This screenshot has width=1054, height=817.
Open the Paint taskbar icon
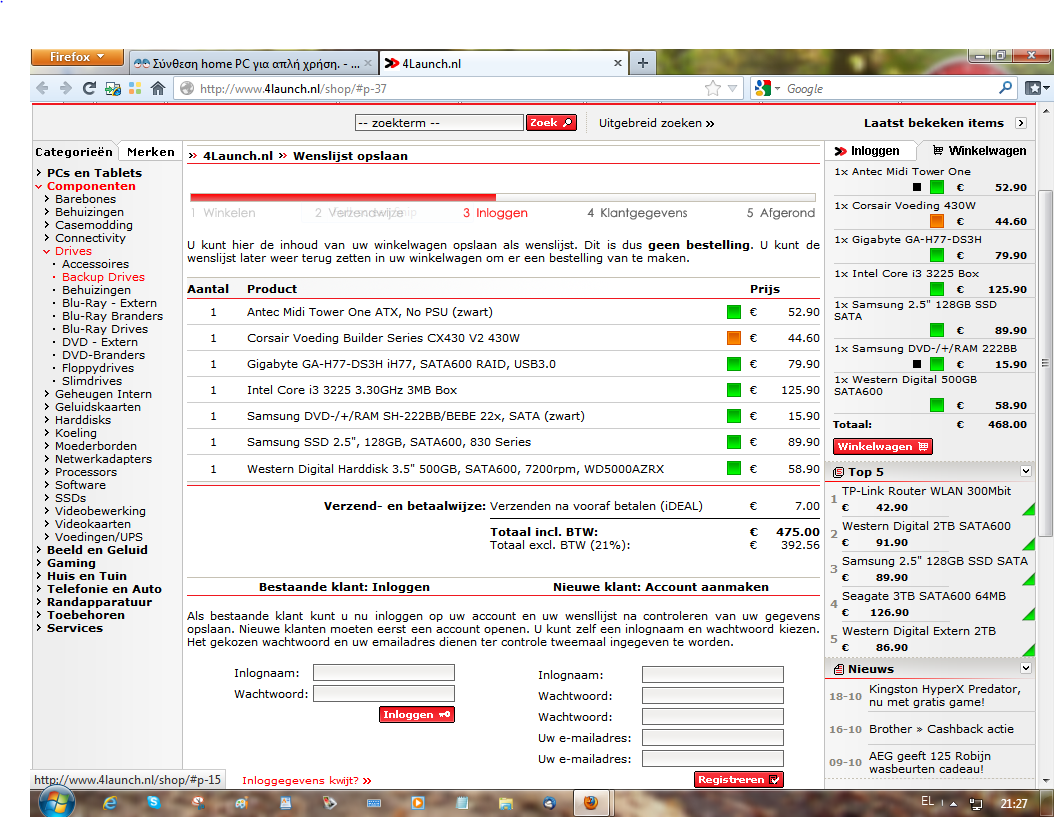pos(241,803)
